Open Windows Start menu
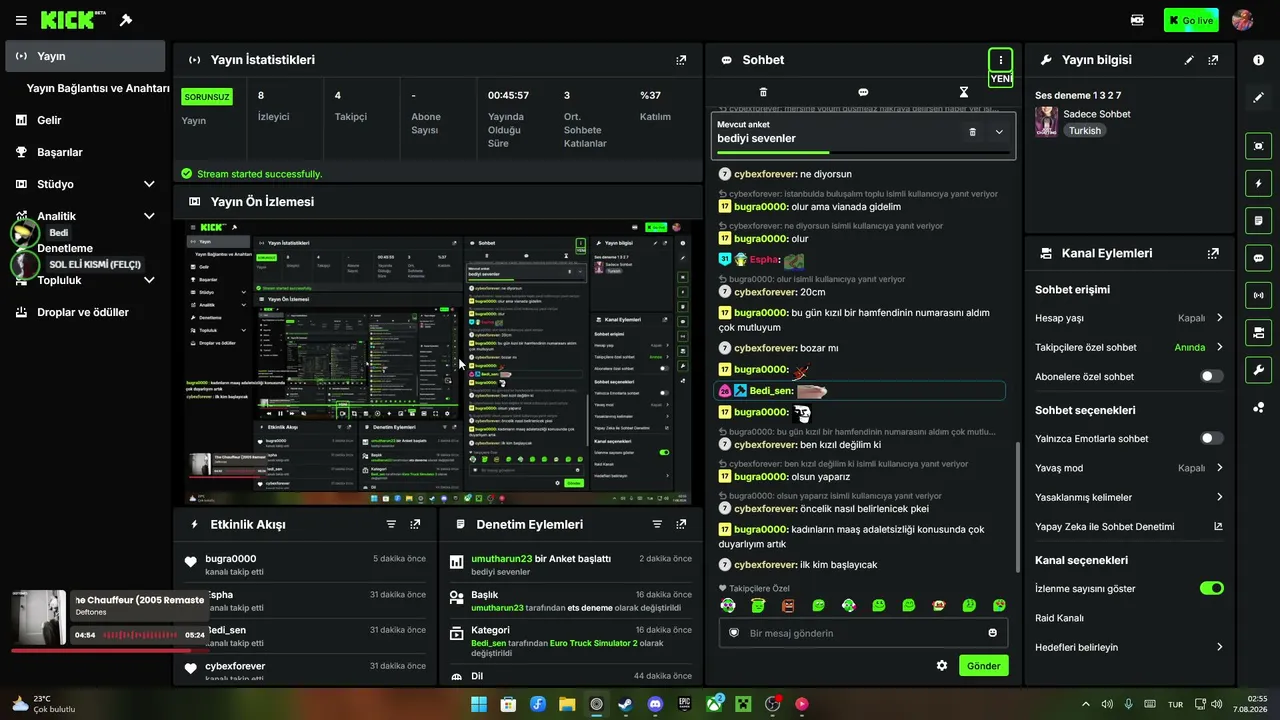The height and width of the screenshot is (720, 1280). pos(479,704)
